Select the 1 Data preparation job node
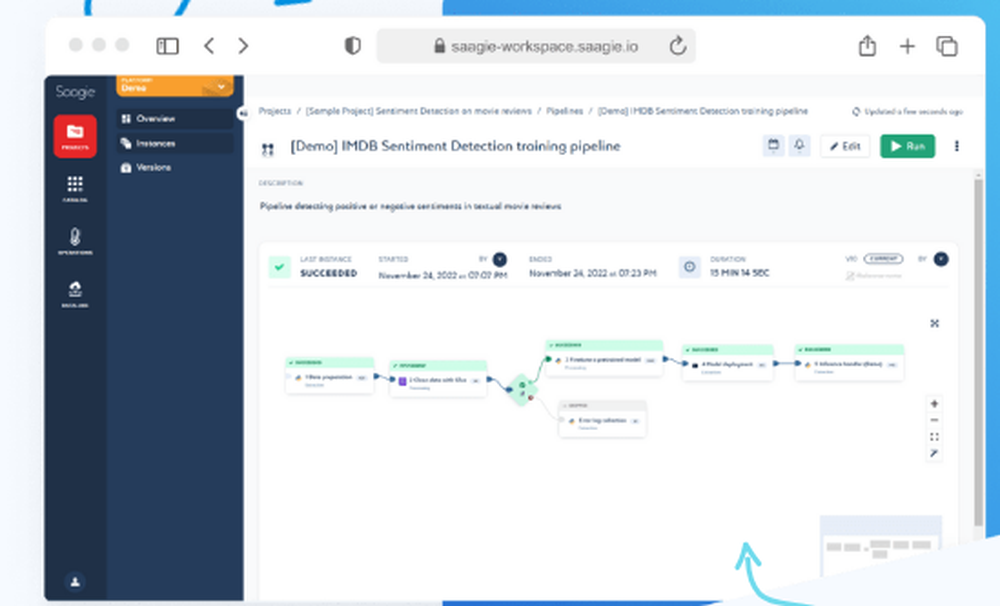 tap(330, 376)
